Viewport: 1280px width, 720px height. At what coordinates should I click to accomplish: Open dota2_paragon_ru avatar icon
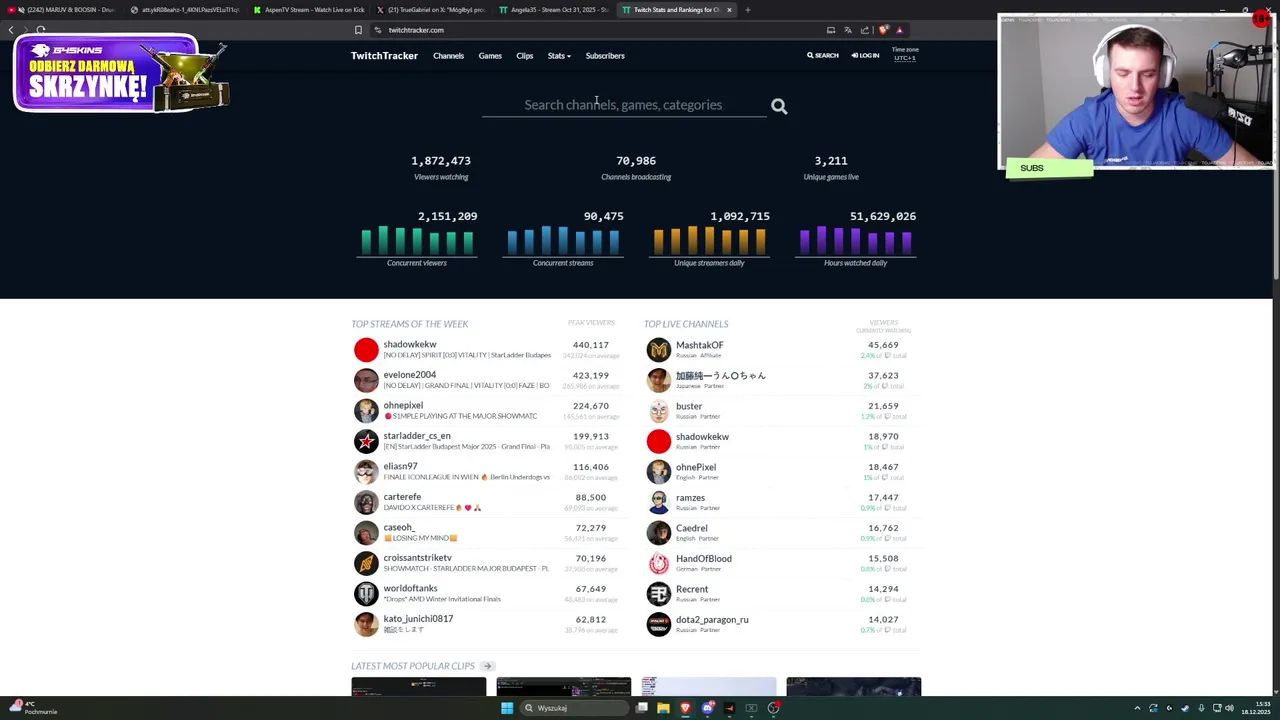658,624
